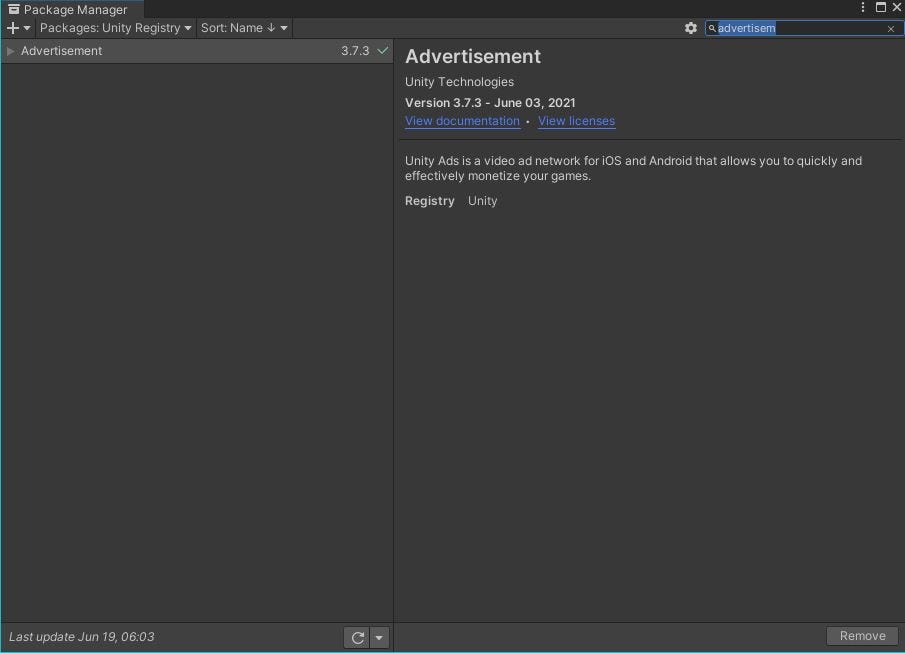Open the View licenses link

pos(577,121)
